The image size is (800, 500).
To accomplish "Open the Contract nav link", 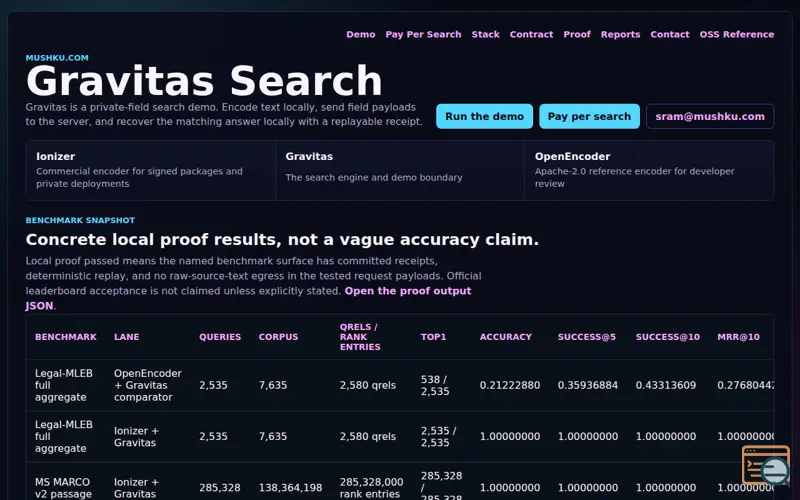I will pyautogui.click(x=531, y=34).
